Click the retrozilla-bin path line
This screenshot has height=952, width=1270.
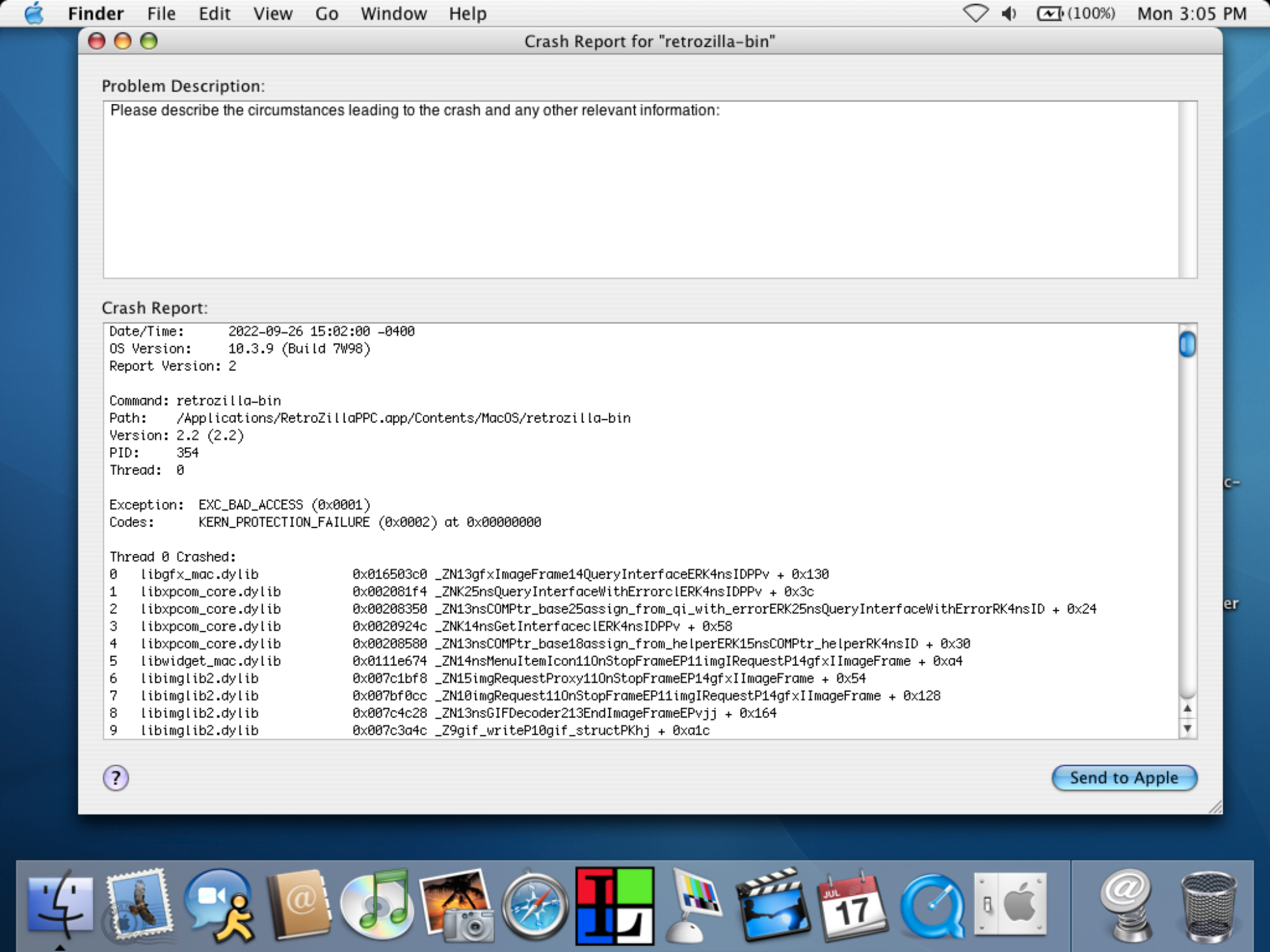[x=370, y=418]
